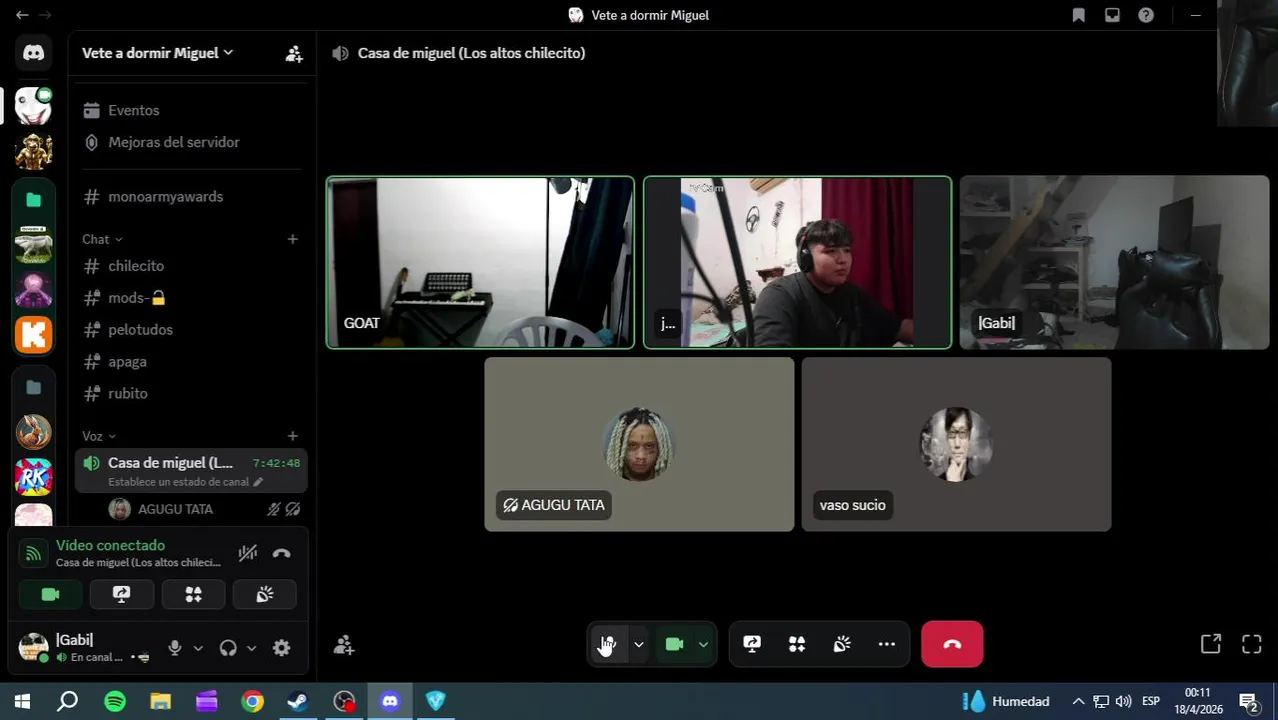Select the AGUGU TATA participant tile
The image size is (1278, 720).
click(639, 445)
